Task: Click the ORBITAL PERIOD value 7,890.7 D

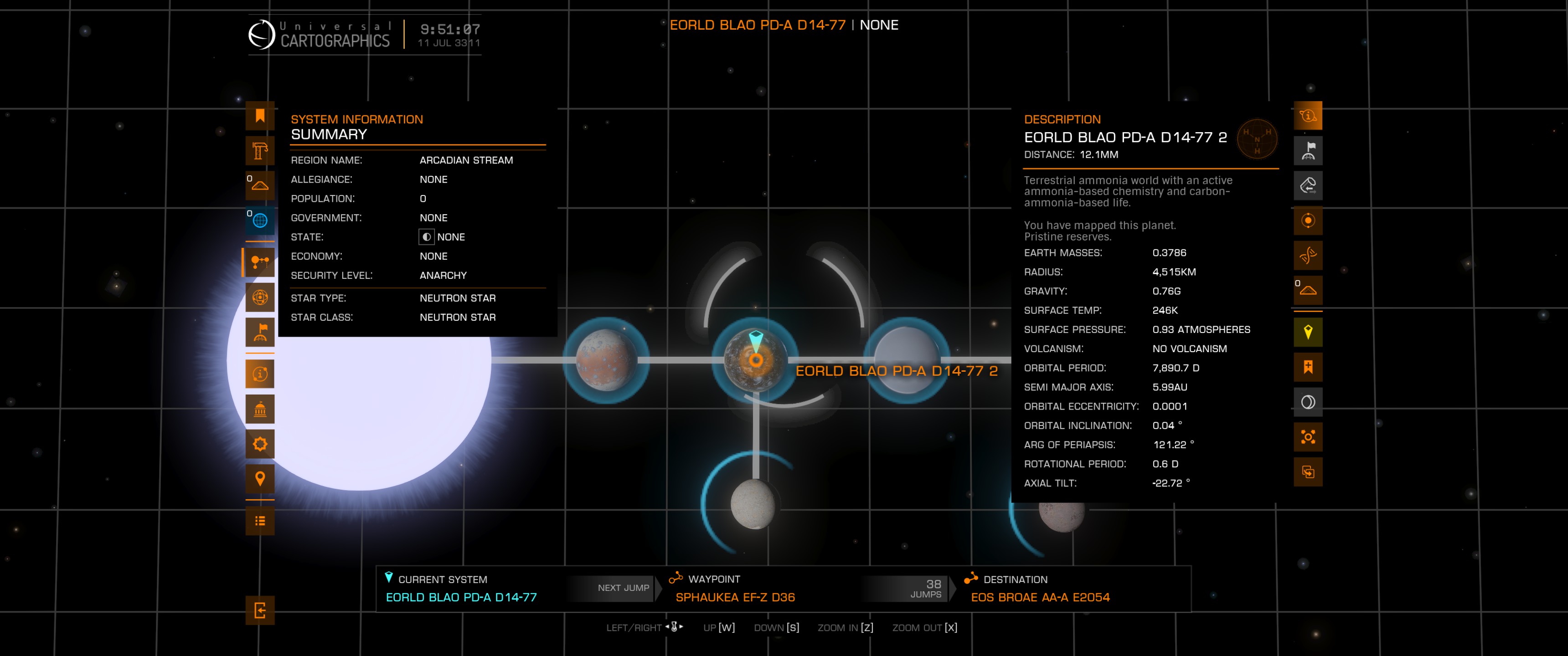Action: click(1176, 368)
